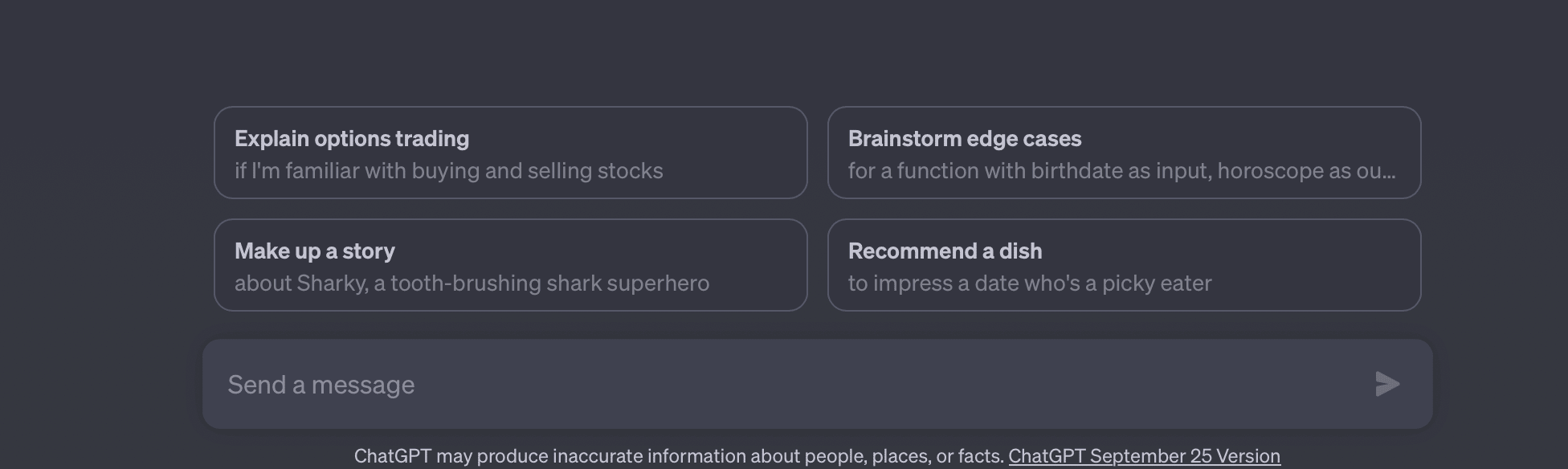Click 'to impress a date who's a picky eater' text
The width and height of the screenshot is (1568, 469).
pyautogui.click(x=1030, y=283)
